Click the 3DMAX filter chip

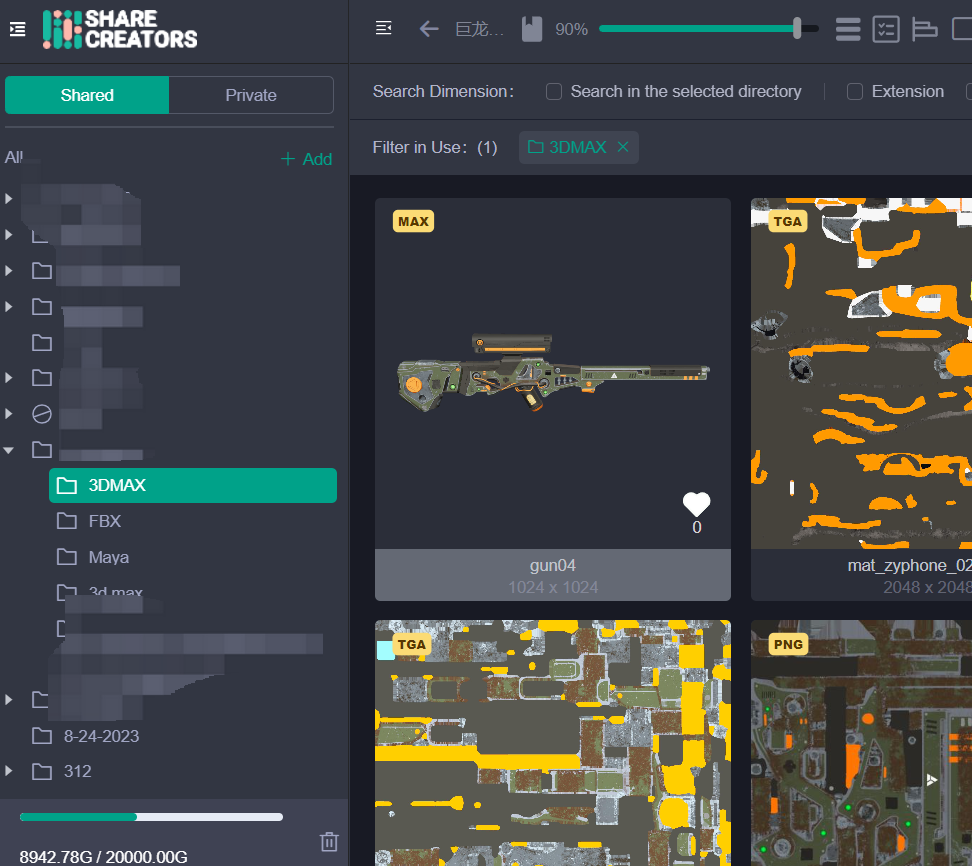(578, 147)
